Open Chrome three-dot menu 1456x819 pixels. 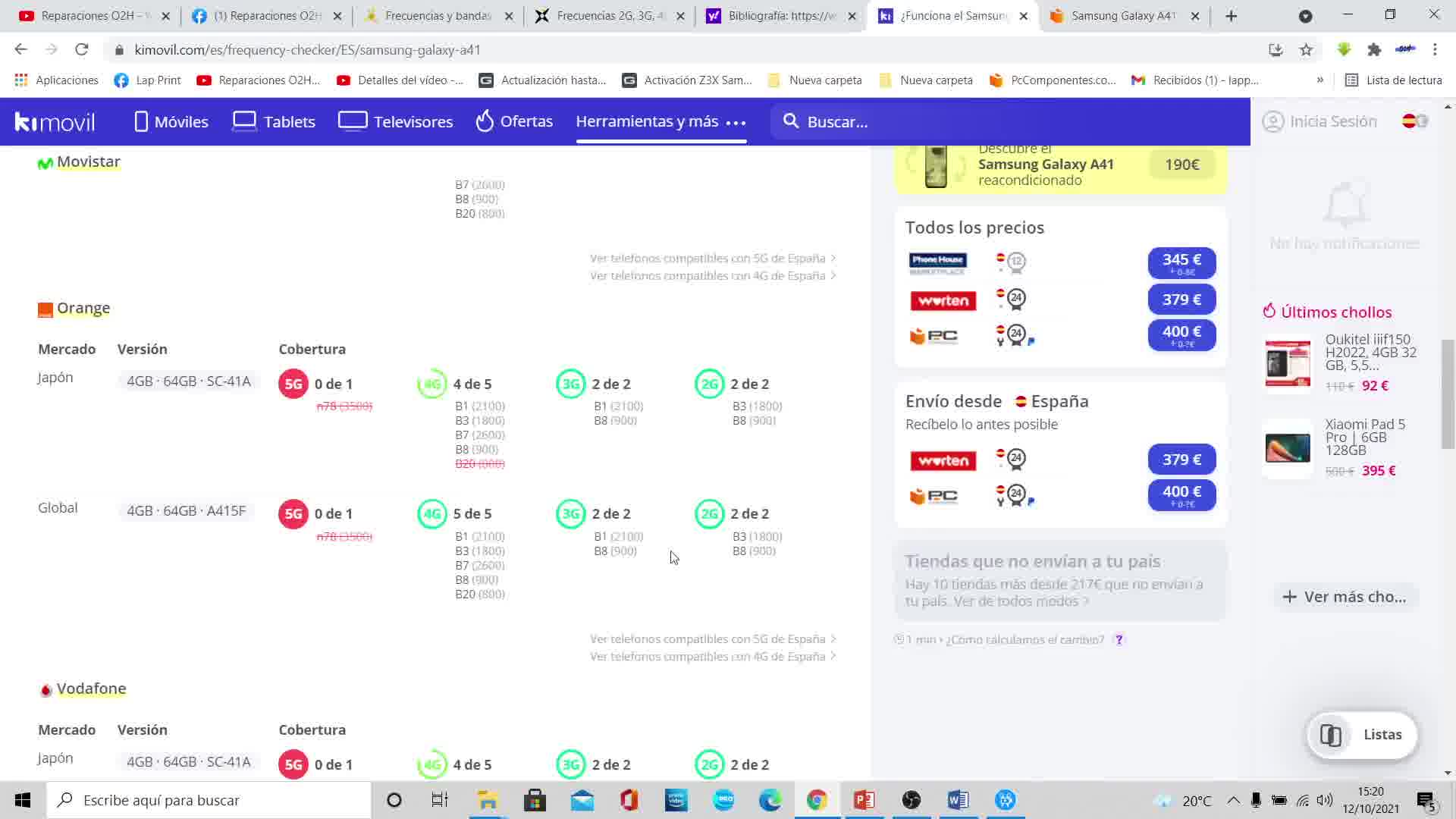tap(1435, 50)
